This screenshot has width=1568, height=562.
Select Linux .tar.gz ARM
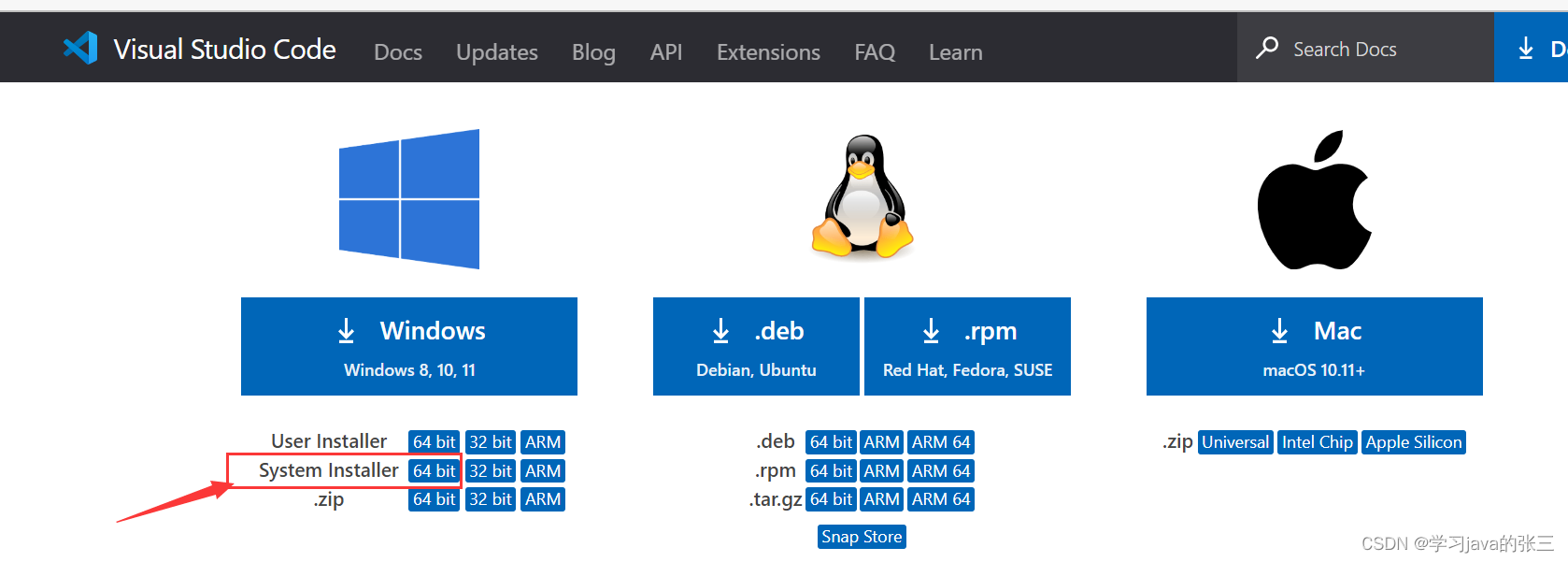pyautogui.click(x=881, y=499)
